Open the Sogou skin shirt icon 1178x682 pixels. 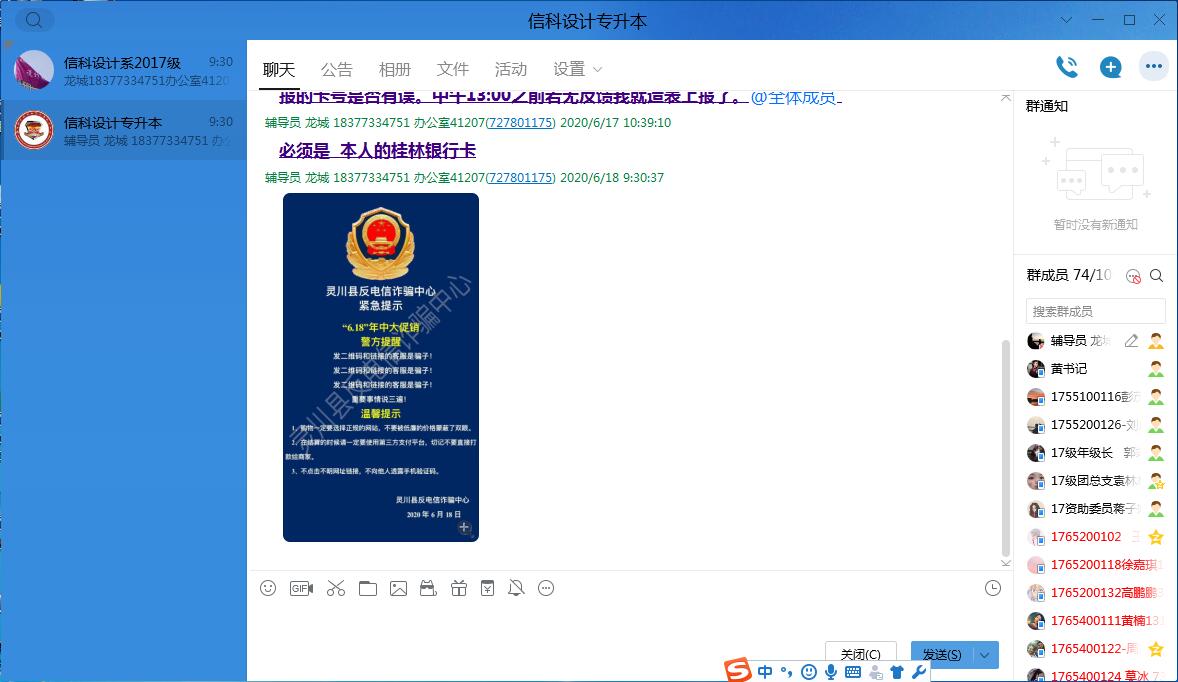pos(897,672)
